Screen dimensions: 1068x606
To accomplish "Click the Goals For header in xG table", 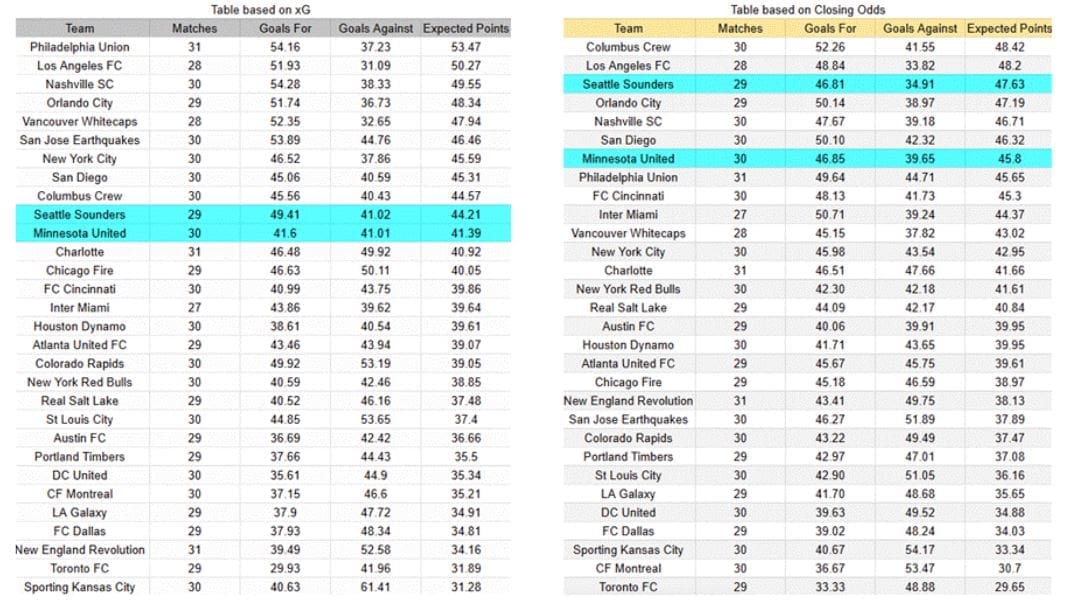I will point(285,29).
